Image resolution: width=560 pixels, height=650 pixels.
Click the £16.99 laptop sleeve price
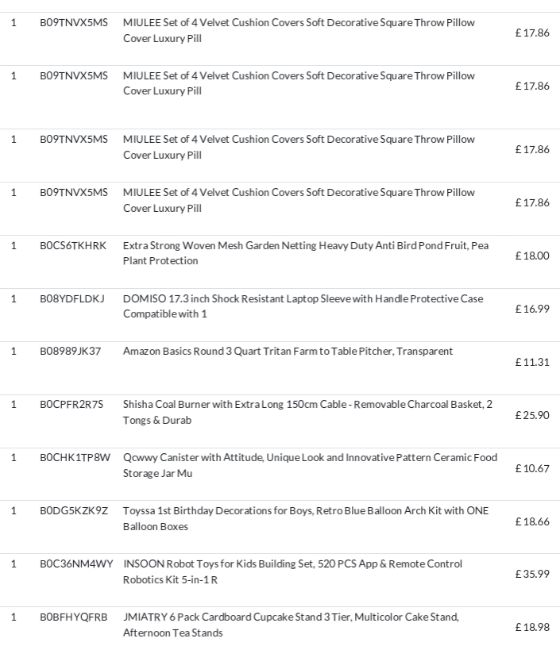pos(532,308)
